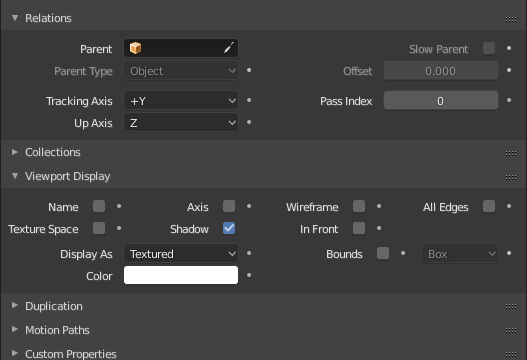Image resolution: width=527 pixels, height=360 pixels.
Task: Click the animate dot beside Color swatch
Action: 249,275
